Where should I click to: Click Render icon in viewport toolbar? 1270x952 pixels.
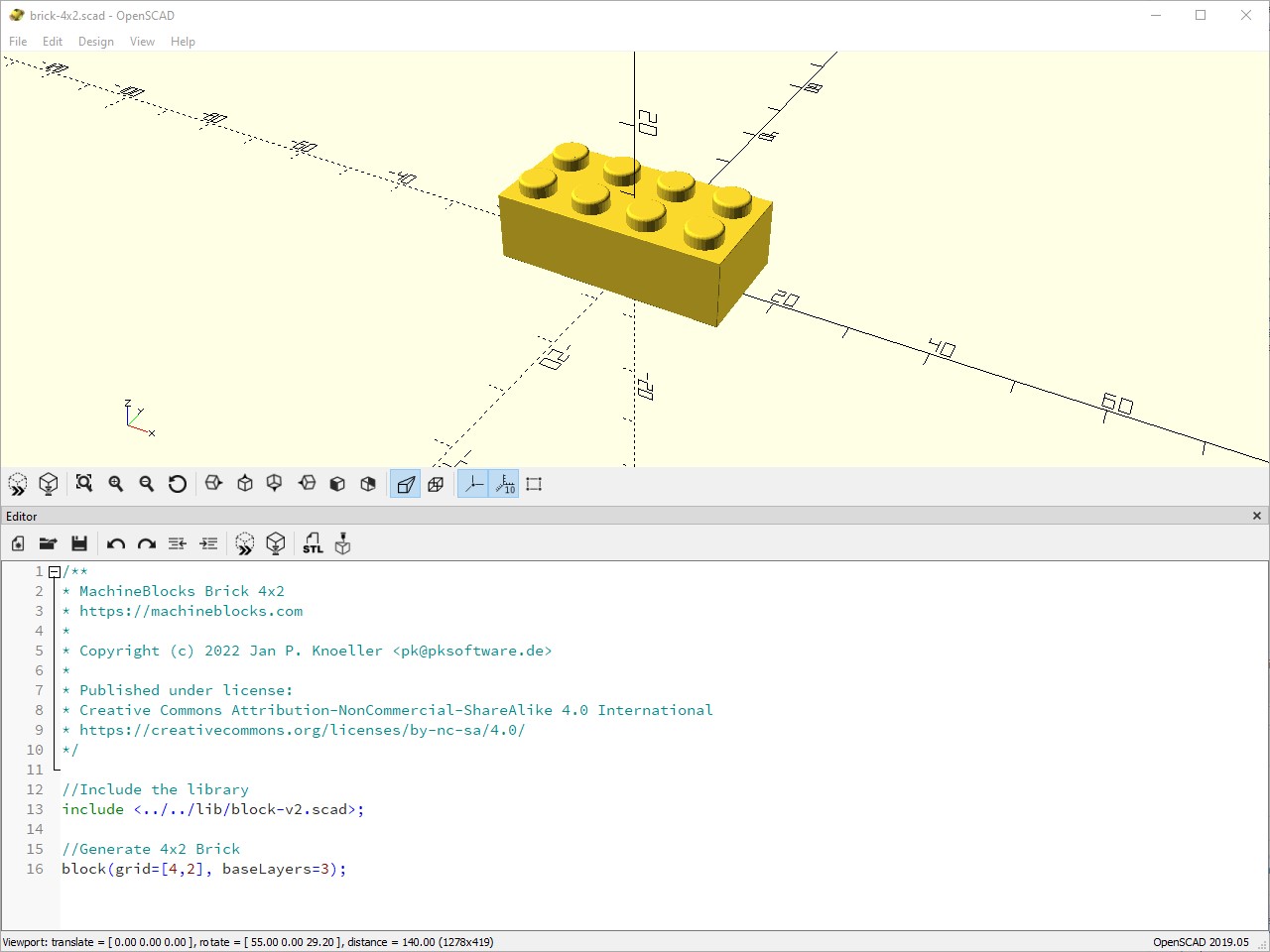pyautogui.click(x=48, y=484)
